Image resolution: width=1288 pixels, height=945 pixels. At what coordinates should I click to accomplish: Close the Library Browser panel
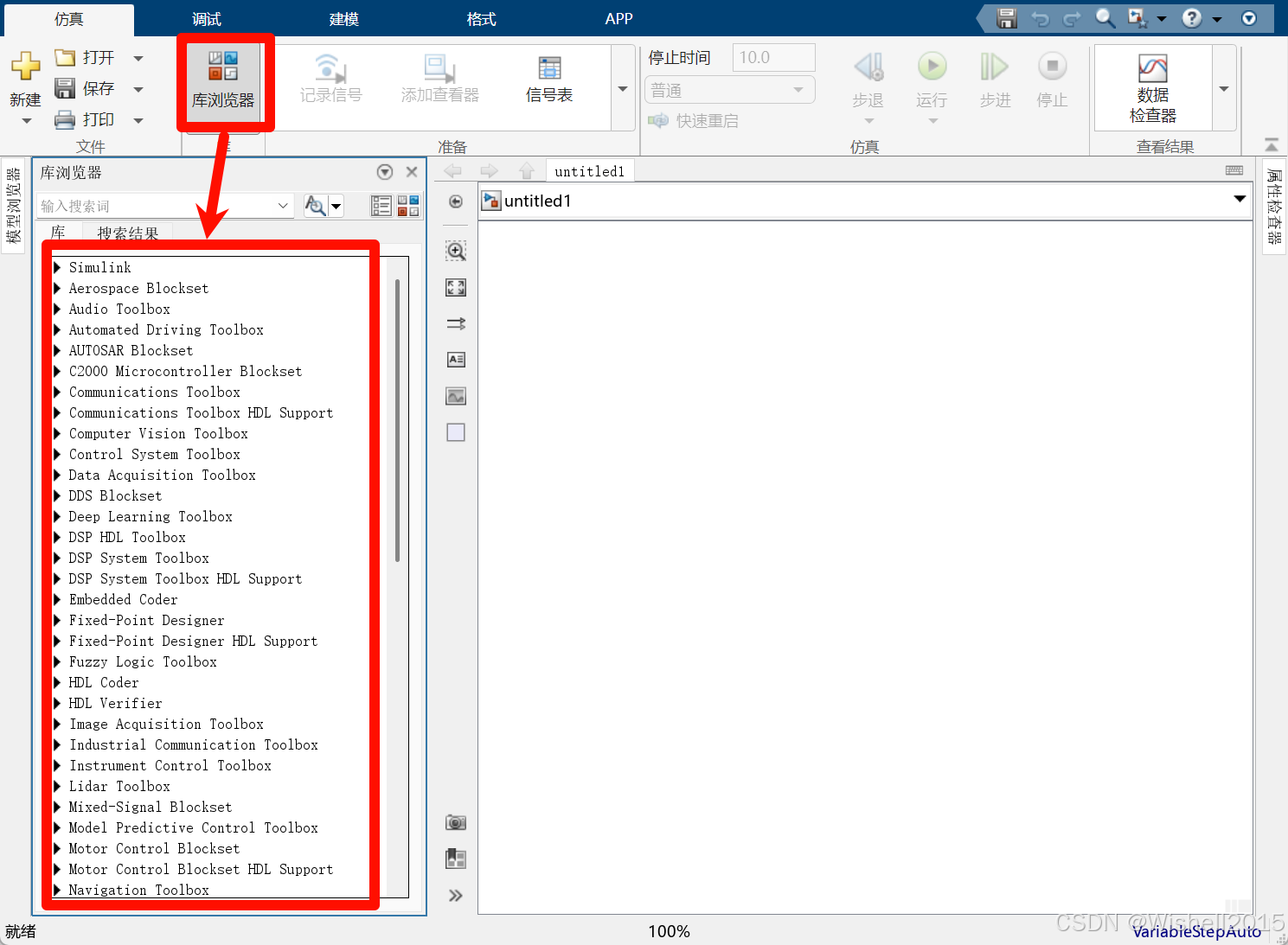412,172
